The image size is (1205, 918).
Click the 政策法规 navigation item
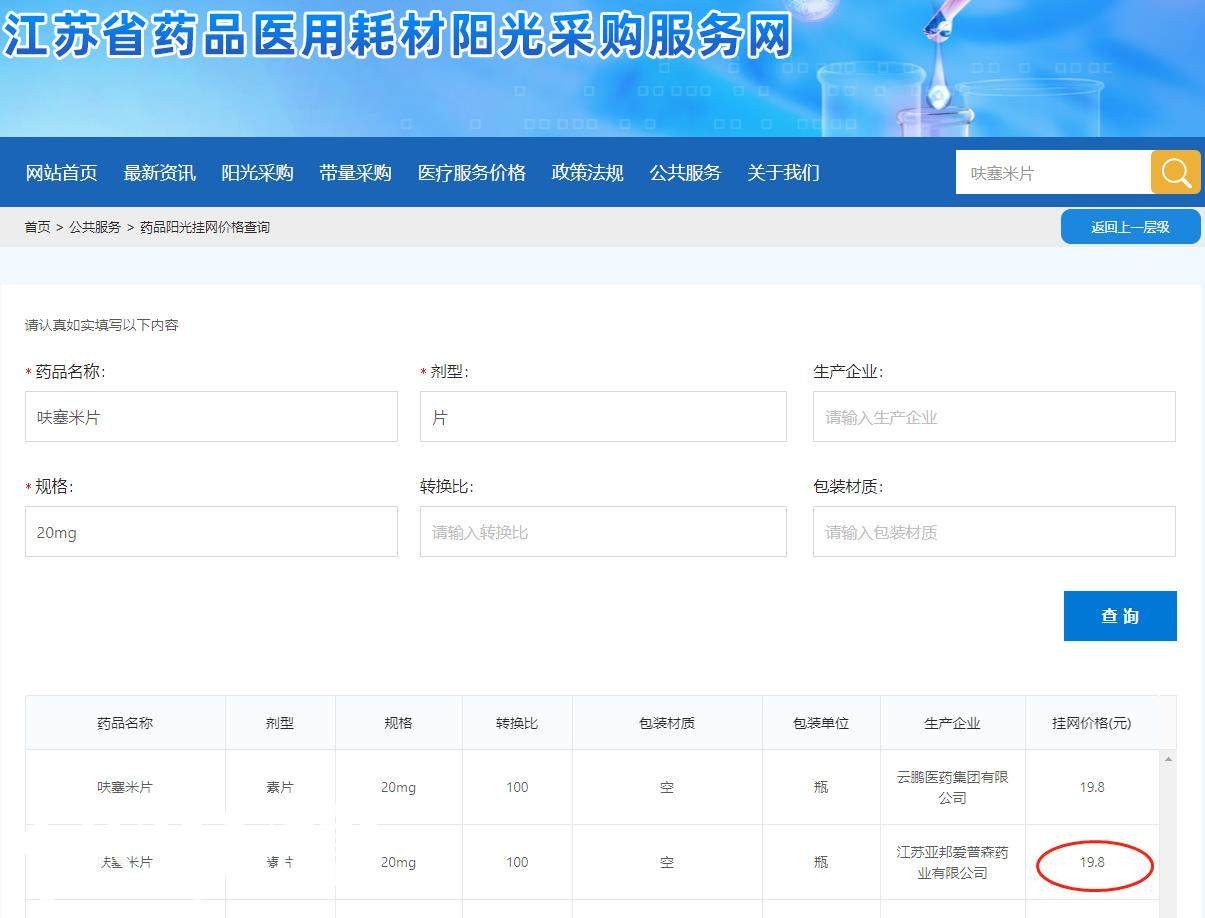point(587,173)
